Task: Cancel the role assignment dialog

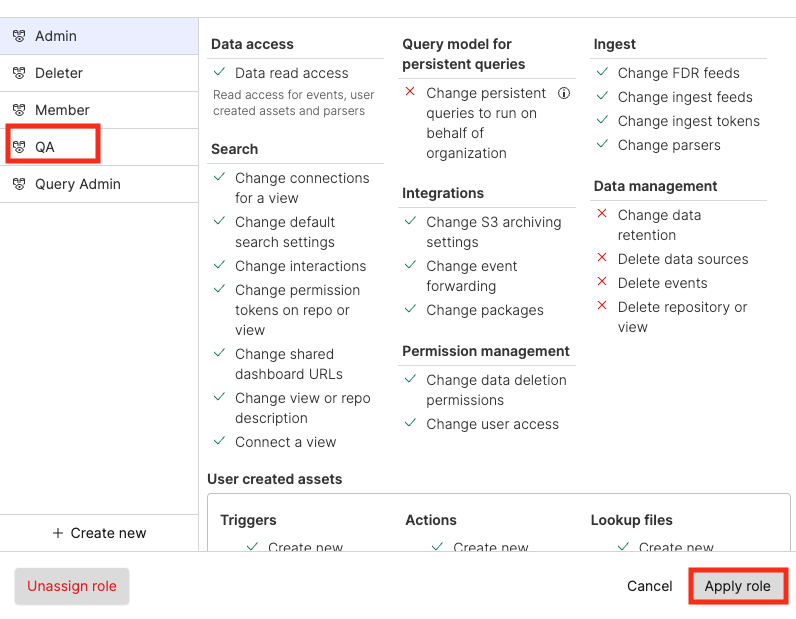Action: pos(650,586)
